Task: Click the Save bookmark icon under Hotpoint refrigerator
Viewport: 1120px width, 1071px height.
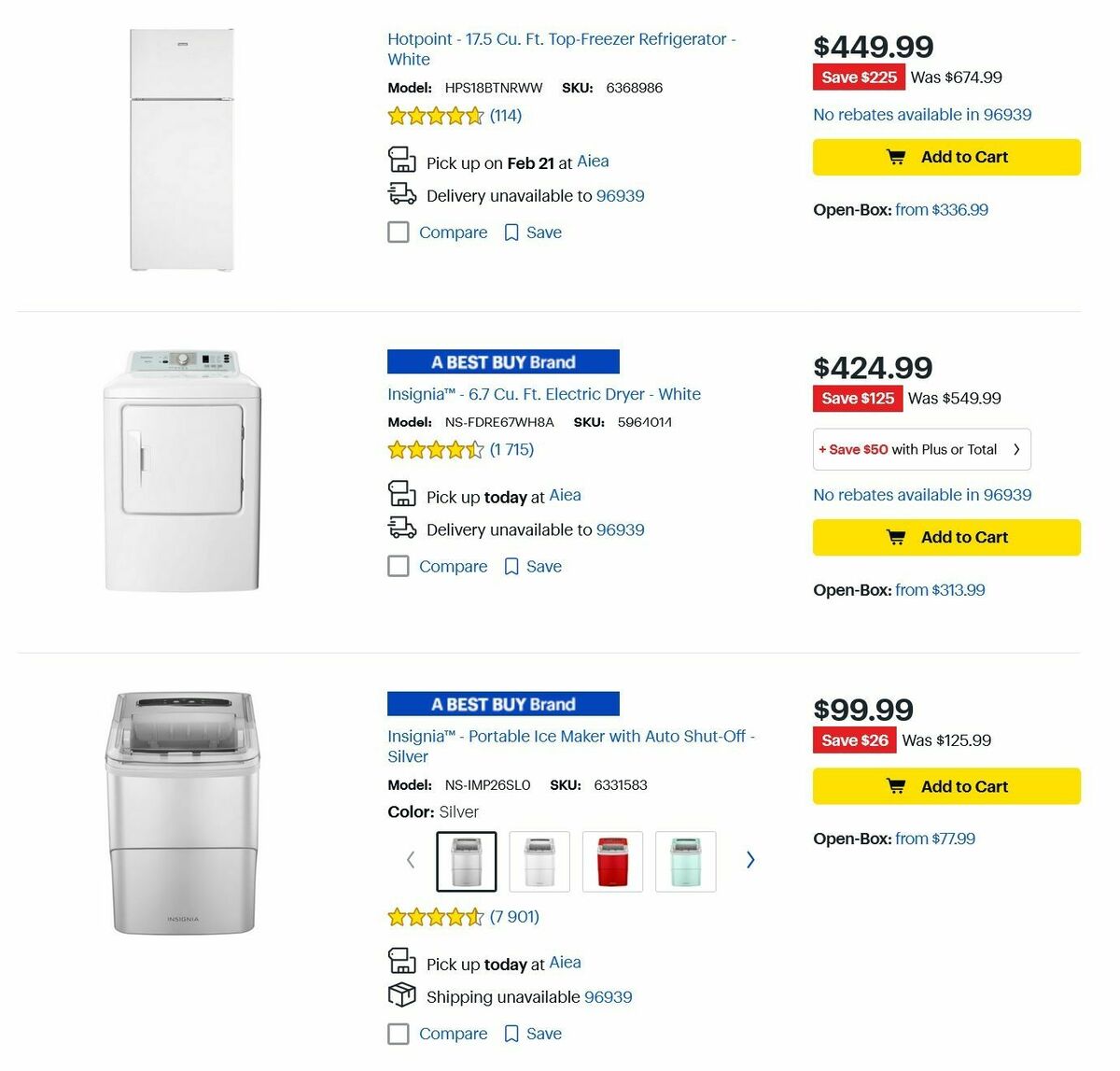Action: coord(511,232)
